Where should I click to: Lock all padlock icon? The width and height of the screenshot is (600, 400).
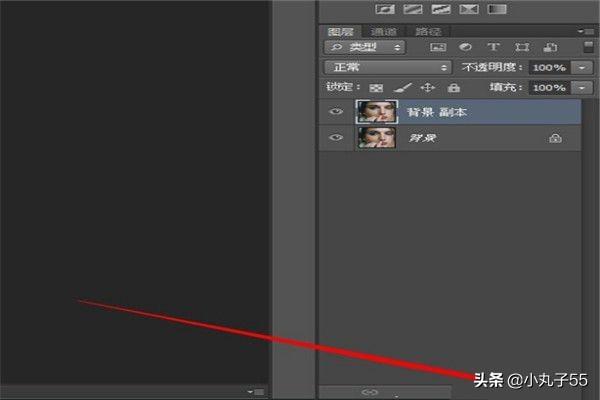pyautogui.click(x=453, y=88)
